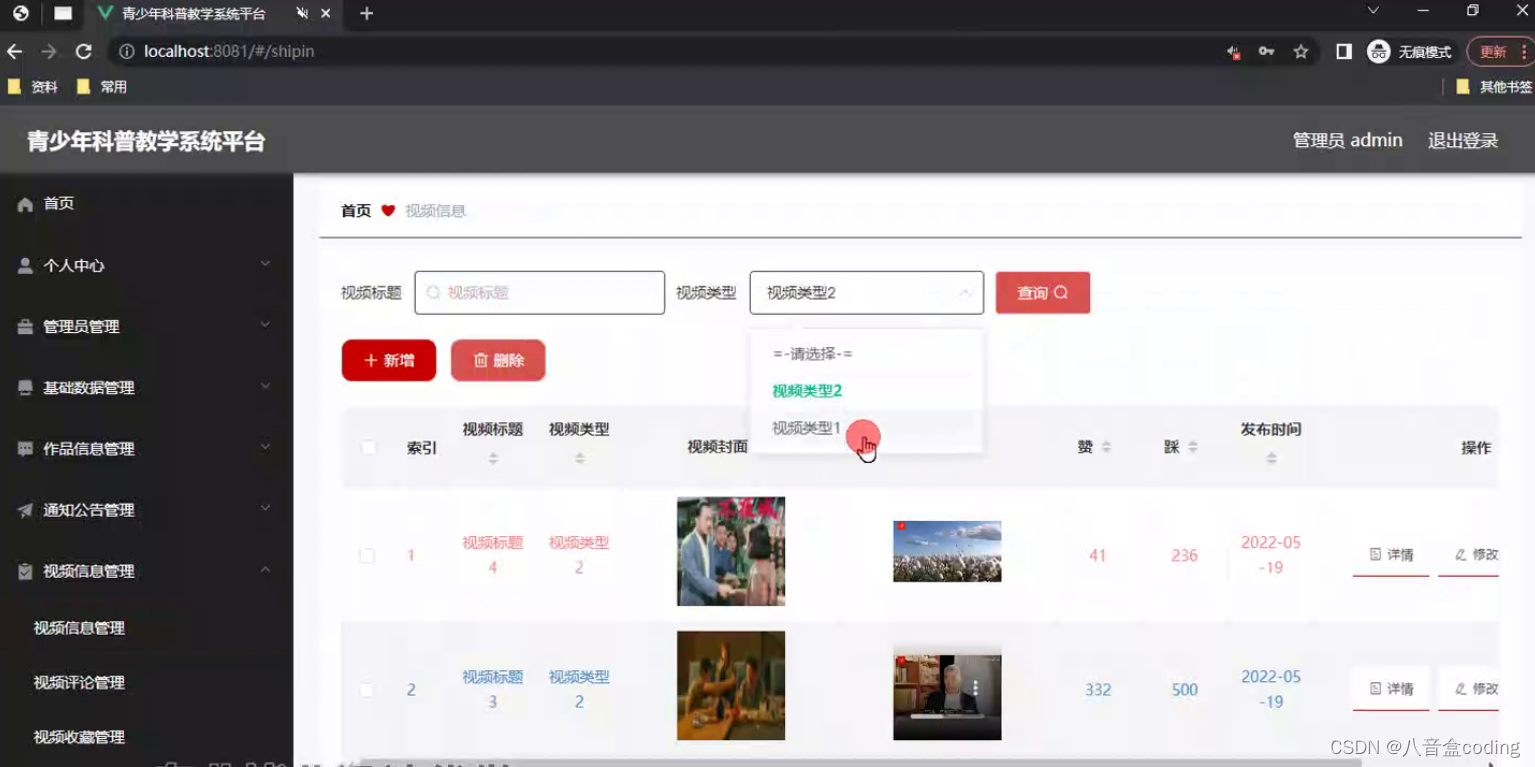Expand the 管理员管理 sidebar menu
Viewport: 1535px width, 767px height.
click(x=265, y=325)
